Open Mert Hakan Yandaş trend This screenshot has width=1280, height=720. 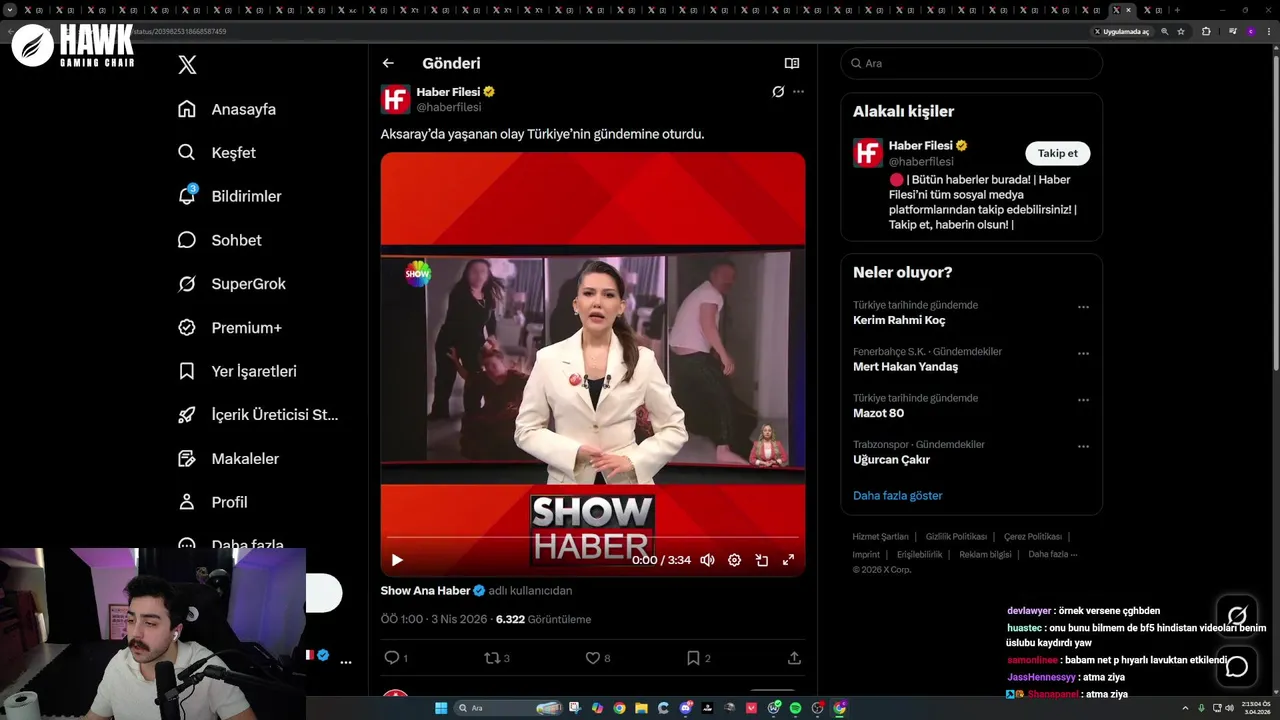tap(905, 366)
